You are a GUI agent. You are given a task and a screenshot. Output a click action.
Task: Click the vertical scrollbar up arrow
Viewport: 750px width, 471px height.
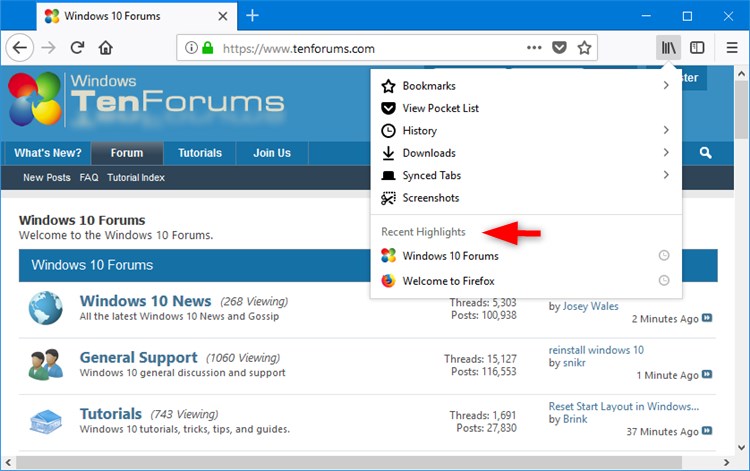tap(741, 74)
